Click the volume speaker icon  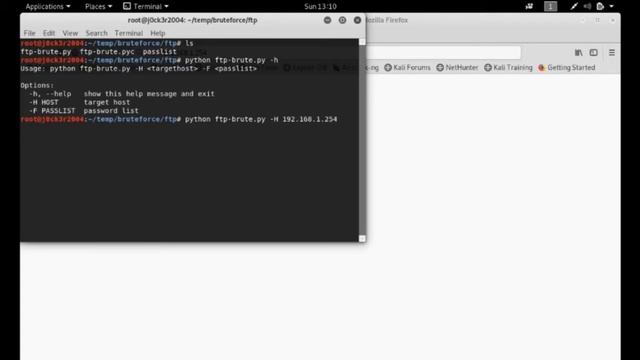pos(587,6)
